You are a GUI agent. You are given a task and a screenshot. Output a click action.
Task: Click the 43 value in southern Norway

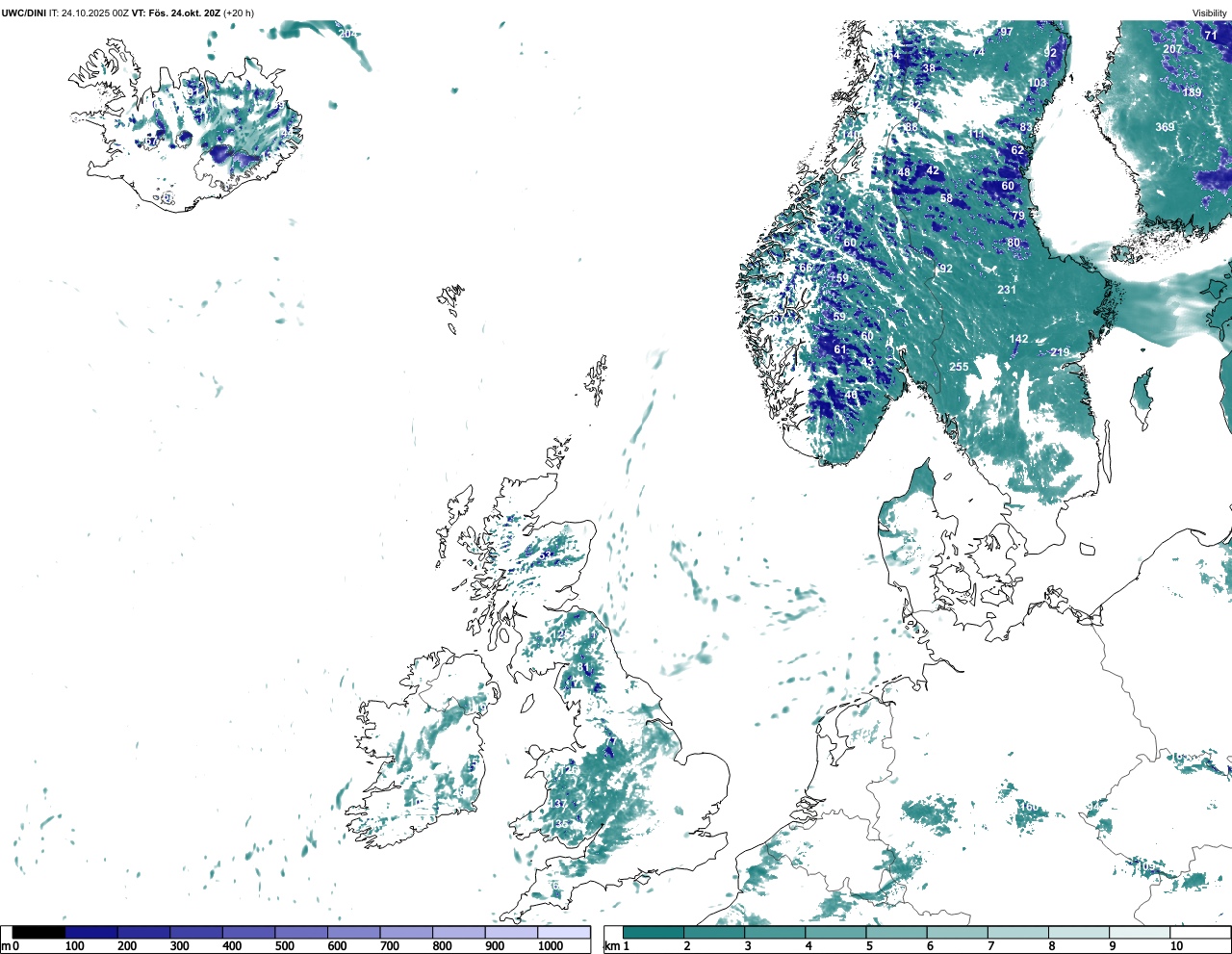[867, 363]
